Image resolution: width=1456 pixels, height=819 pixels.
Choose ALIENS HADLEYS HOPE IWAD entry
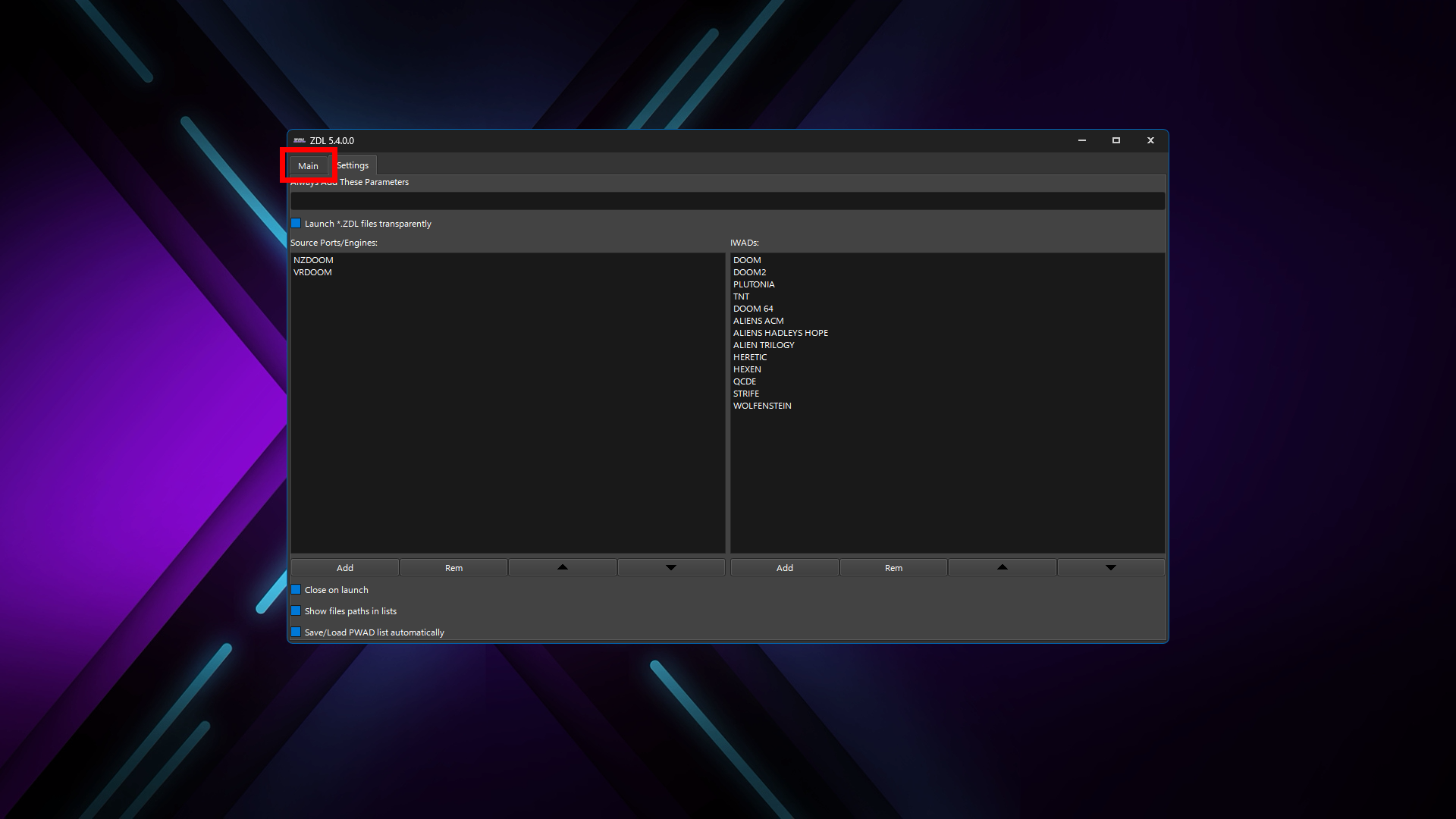[780, 333]
